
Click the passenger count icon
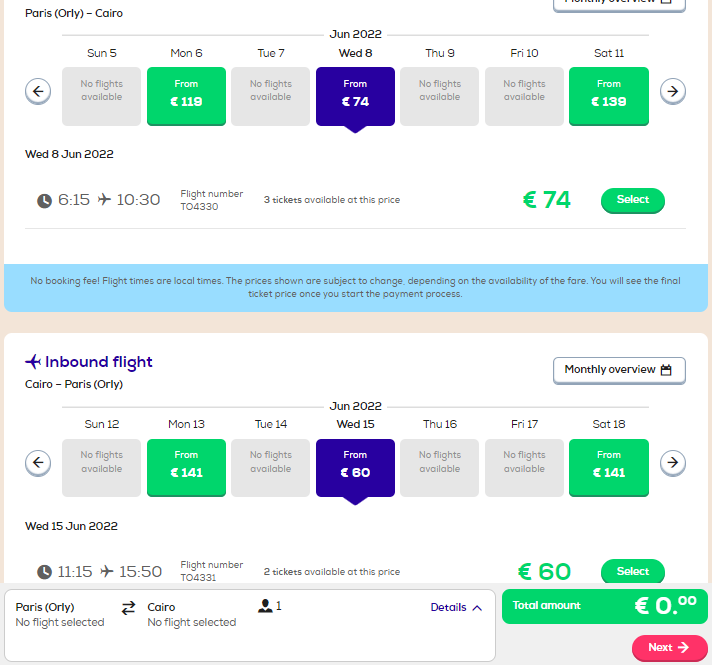(x=265, y=606)
